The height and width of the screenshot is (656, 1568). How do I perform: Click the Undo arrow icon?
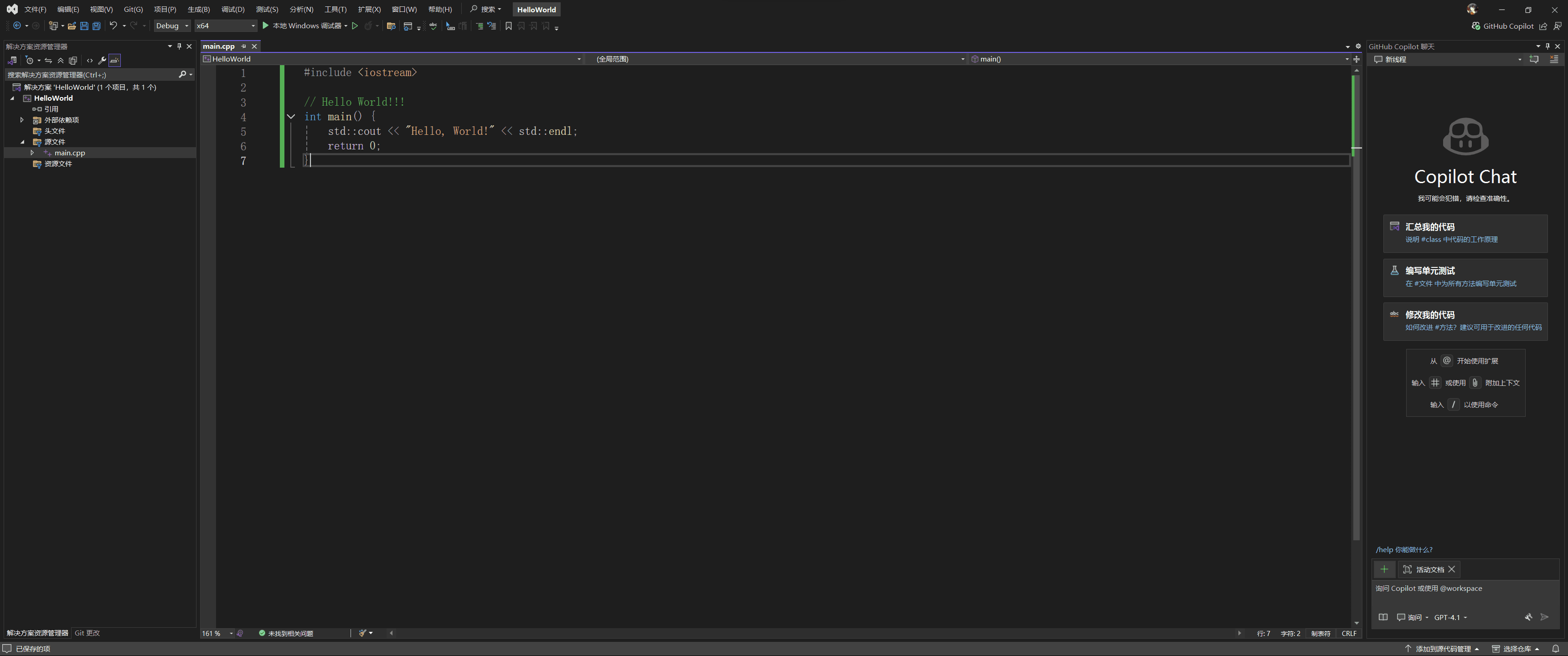(x=113, y=26)
